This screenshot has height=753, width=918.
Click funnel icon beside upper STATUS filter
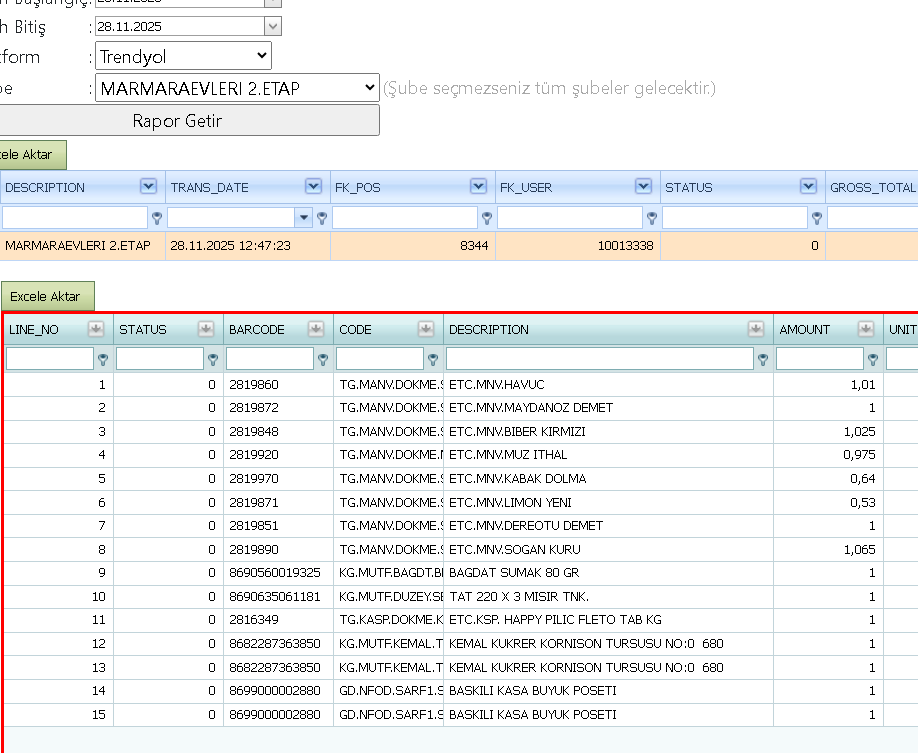coord(817,218)
